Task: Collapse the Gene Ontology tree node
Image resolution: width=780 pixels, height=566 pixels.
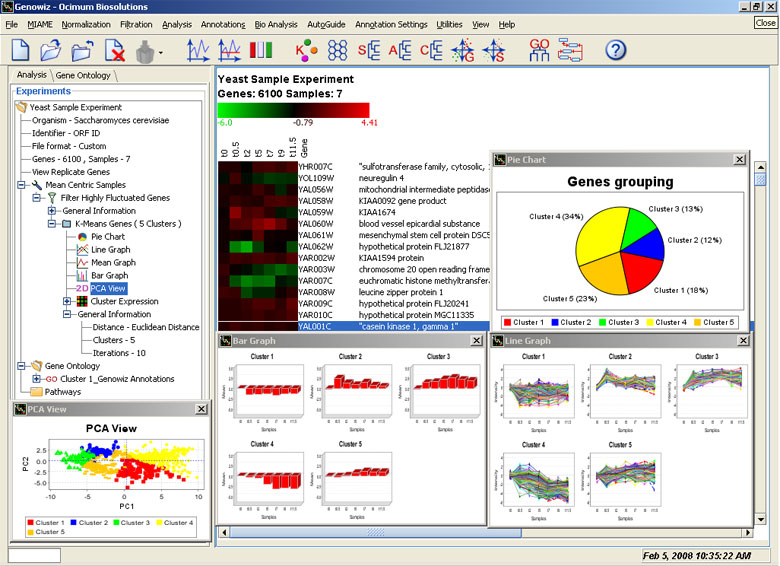Action: [21, 366]
